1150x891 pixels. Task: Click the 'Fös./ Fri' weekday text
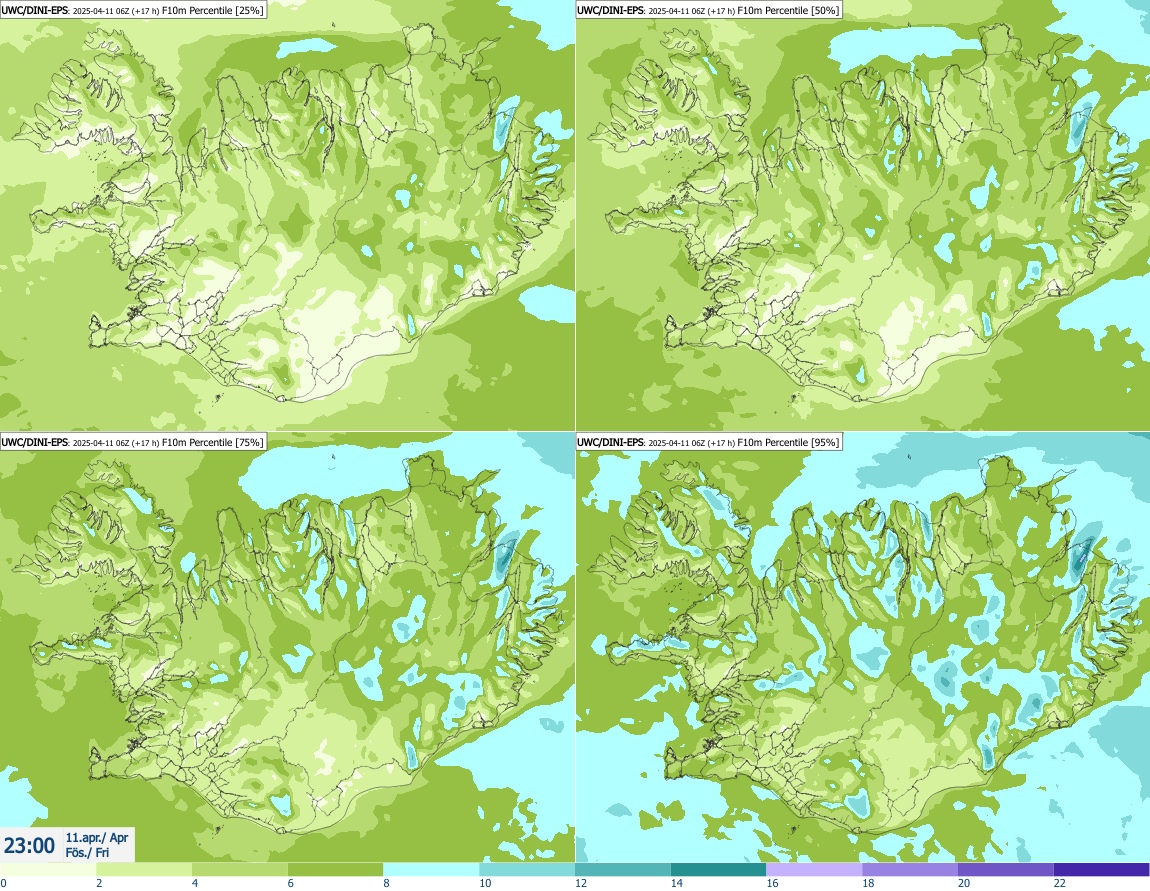pyautogui.click(x=87, y=852)
